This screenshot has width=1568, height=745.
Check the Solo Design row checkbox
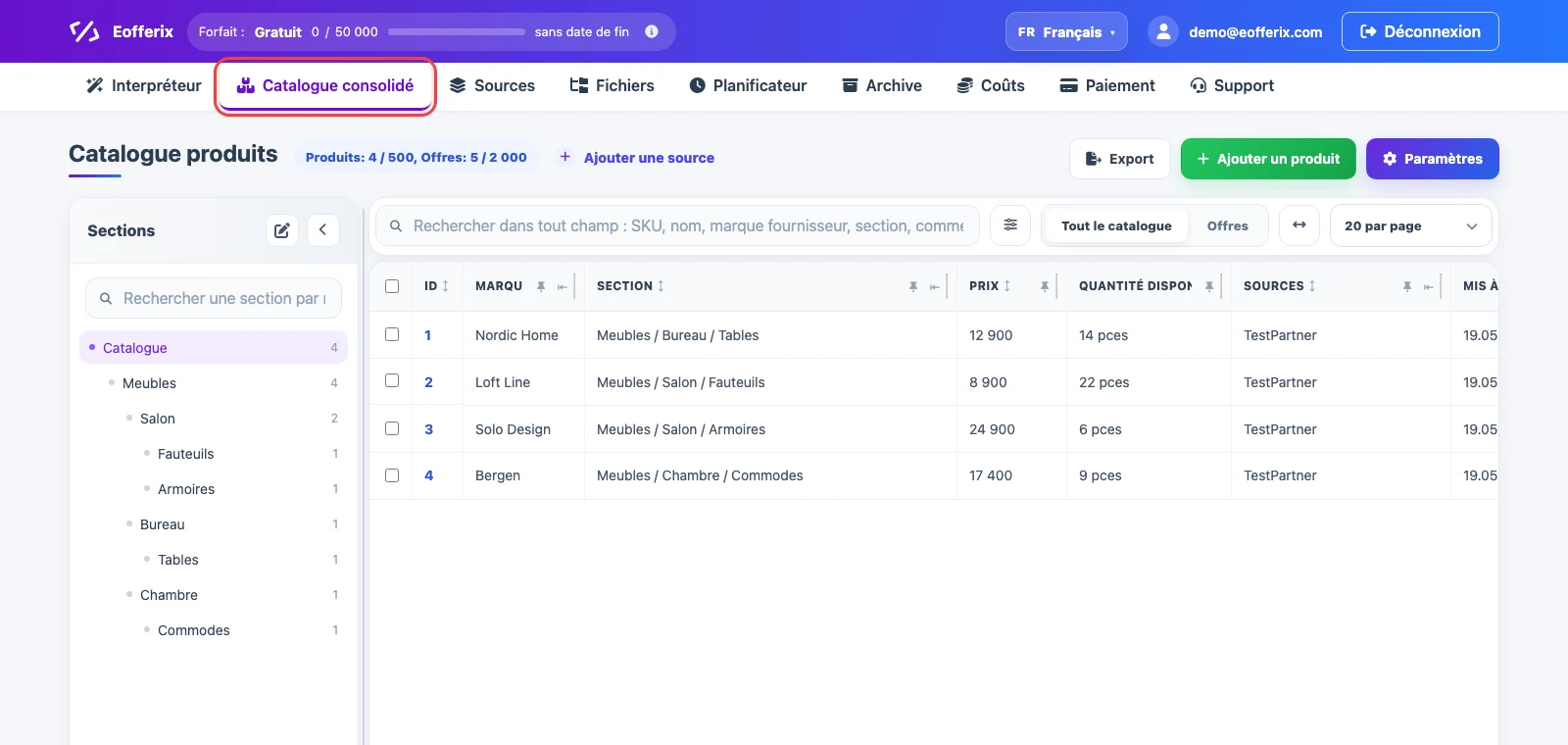392,428
